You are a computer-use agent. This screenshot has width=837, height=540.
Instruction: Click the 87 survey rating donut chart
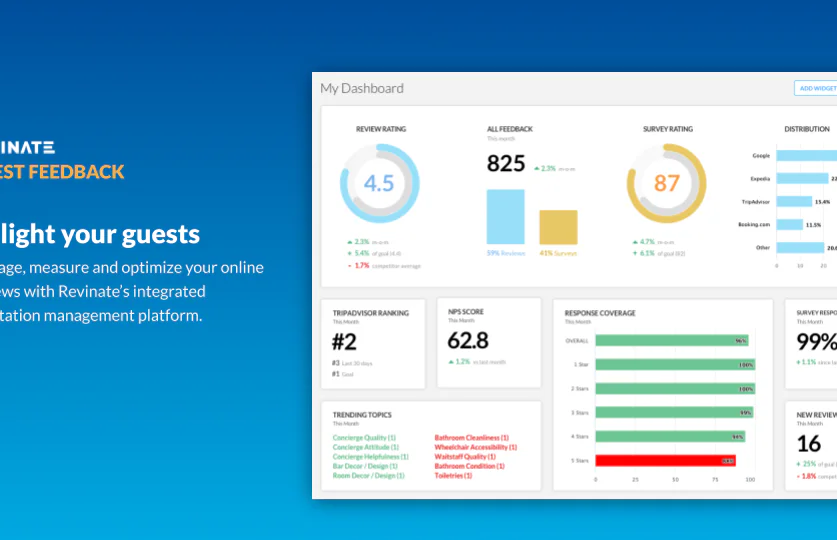pos(666,183)
